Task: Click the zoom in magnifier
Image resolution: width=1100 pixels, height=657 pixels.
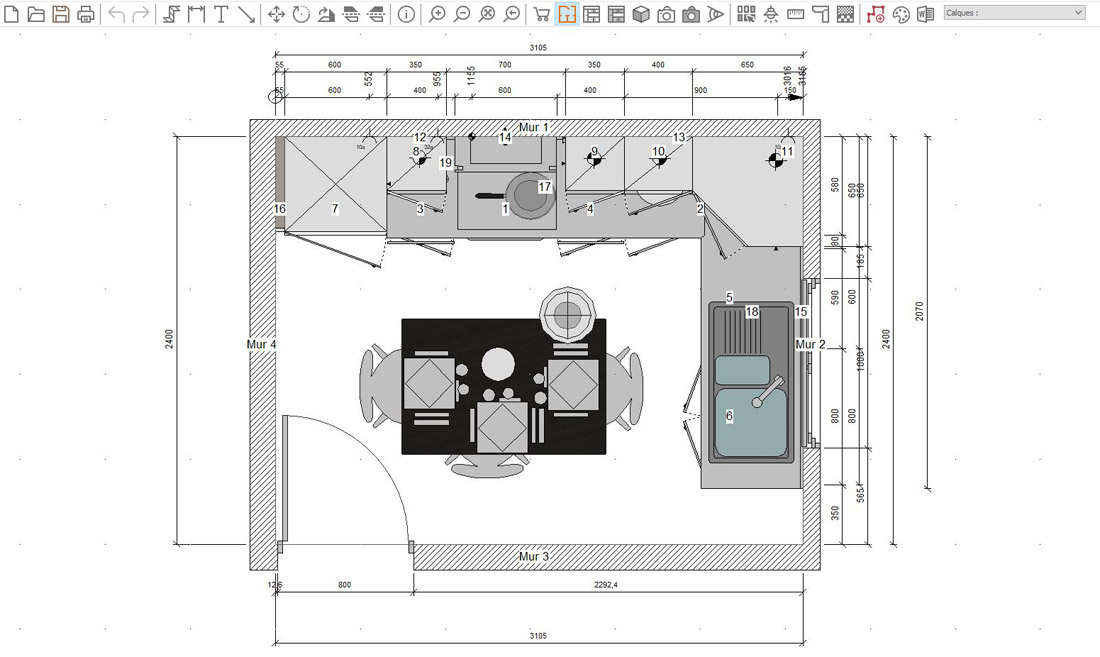Action: 437,14
